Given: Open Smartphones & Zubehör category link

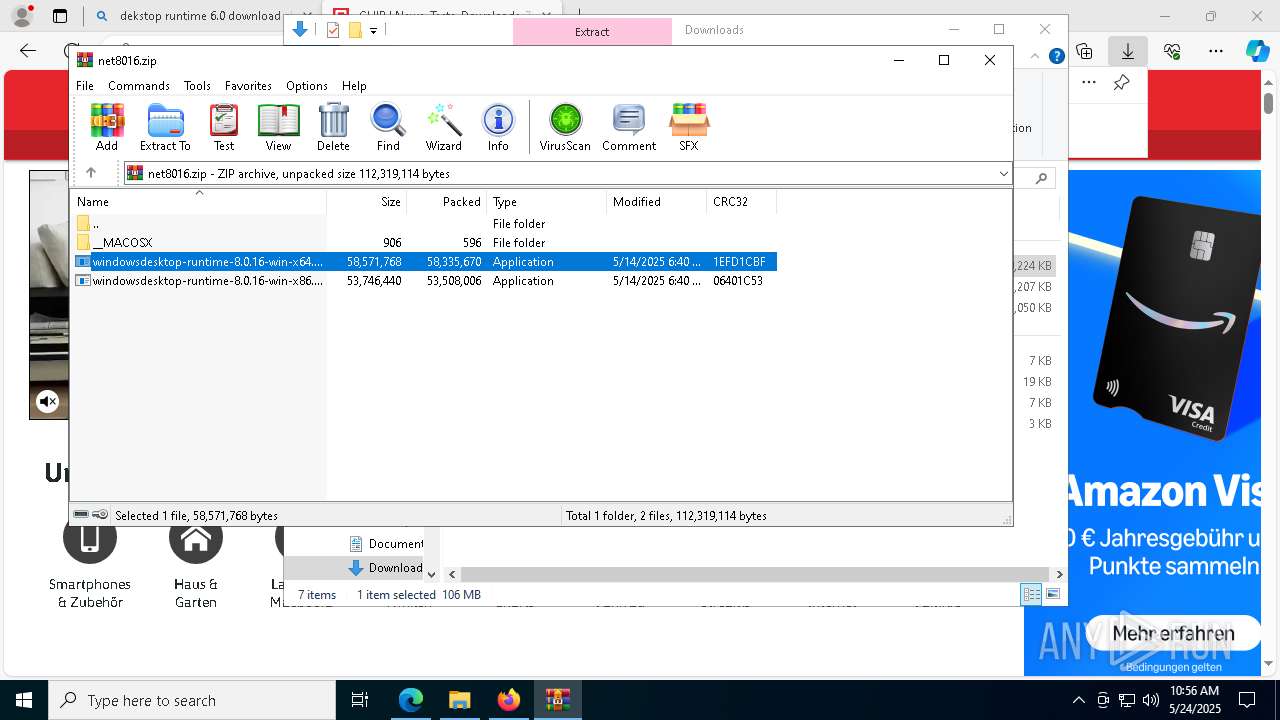Looking at the screenshot, I should (x=90, y=565).
